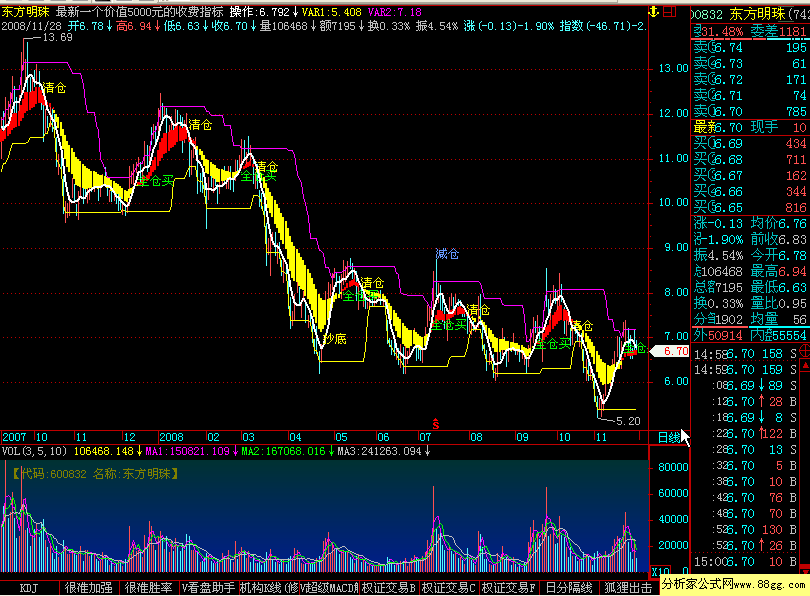Switch to the KDJ indicator tab

[29, 588]
